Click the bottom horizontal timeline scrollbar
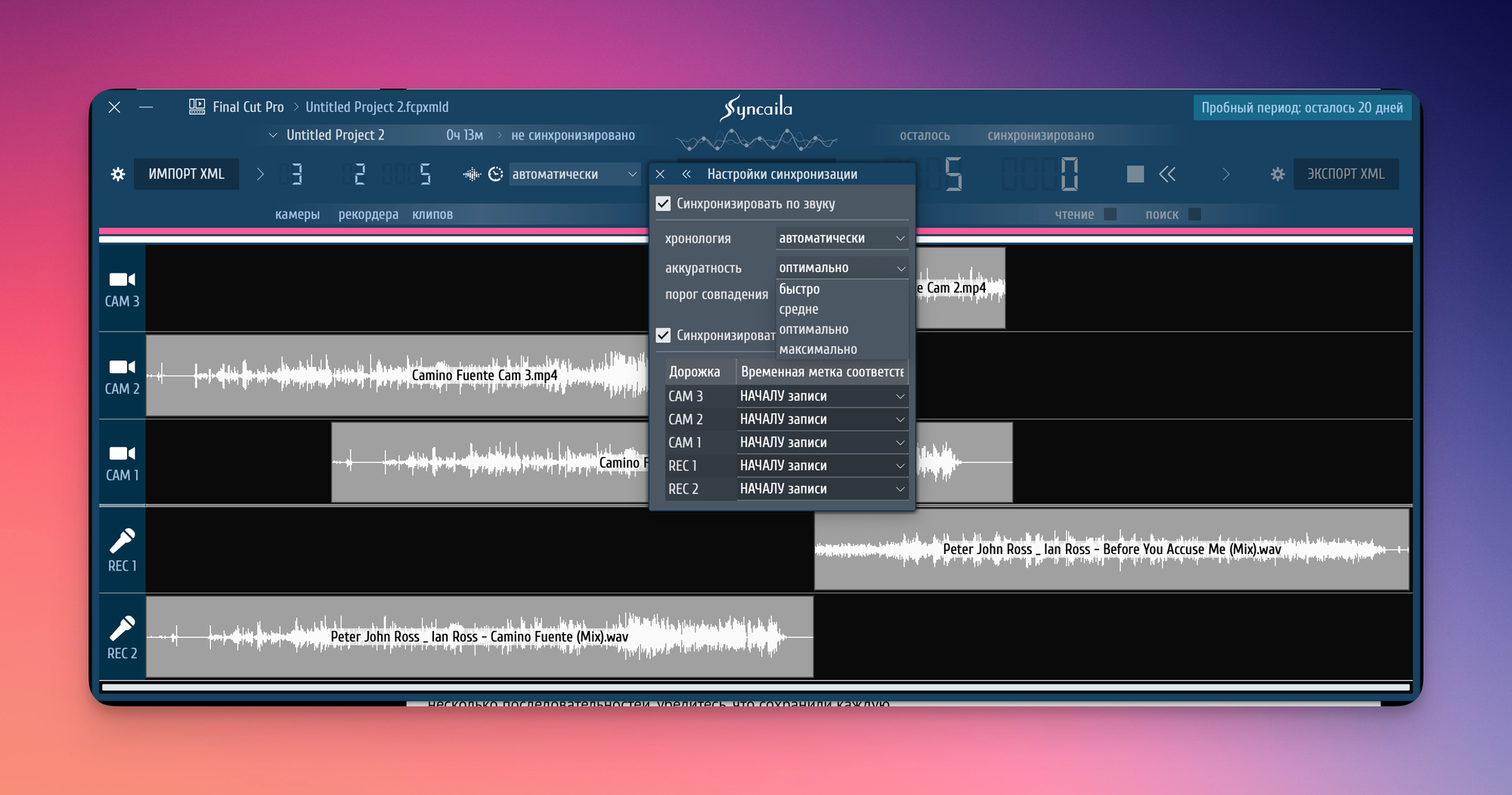Screen dimensions: 1512x795 pyautogui.click(x=756, y=688)
